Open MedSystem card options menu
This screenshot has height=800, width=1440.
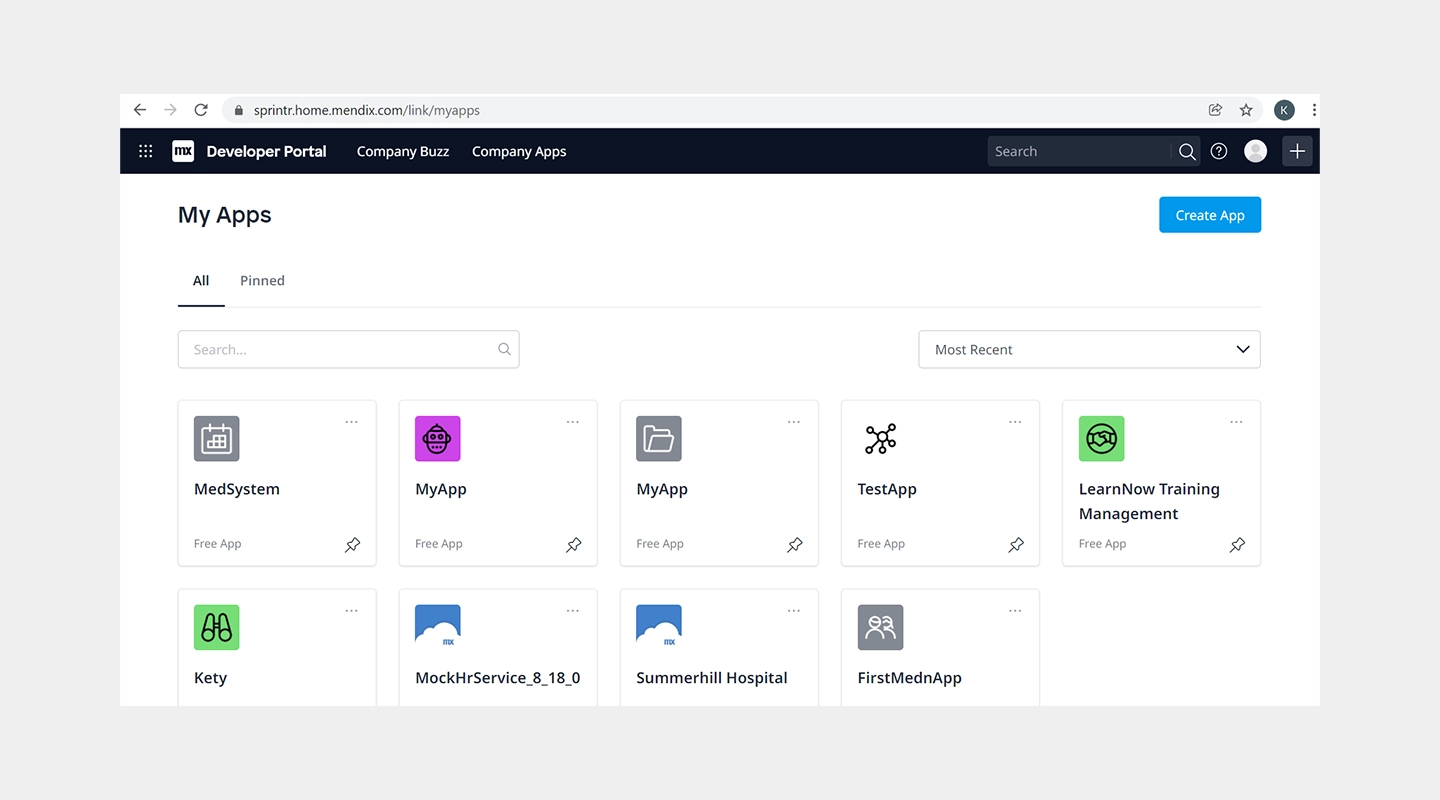point(352,422)
